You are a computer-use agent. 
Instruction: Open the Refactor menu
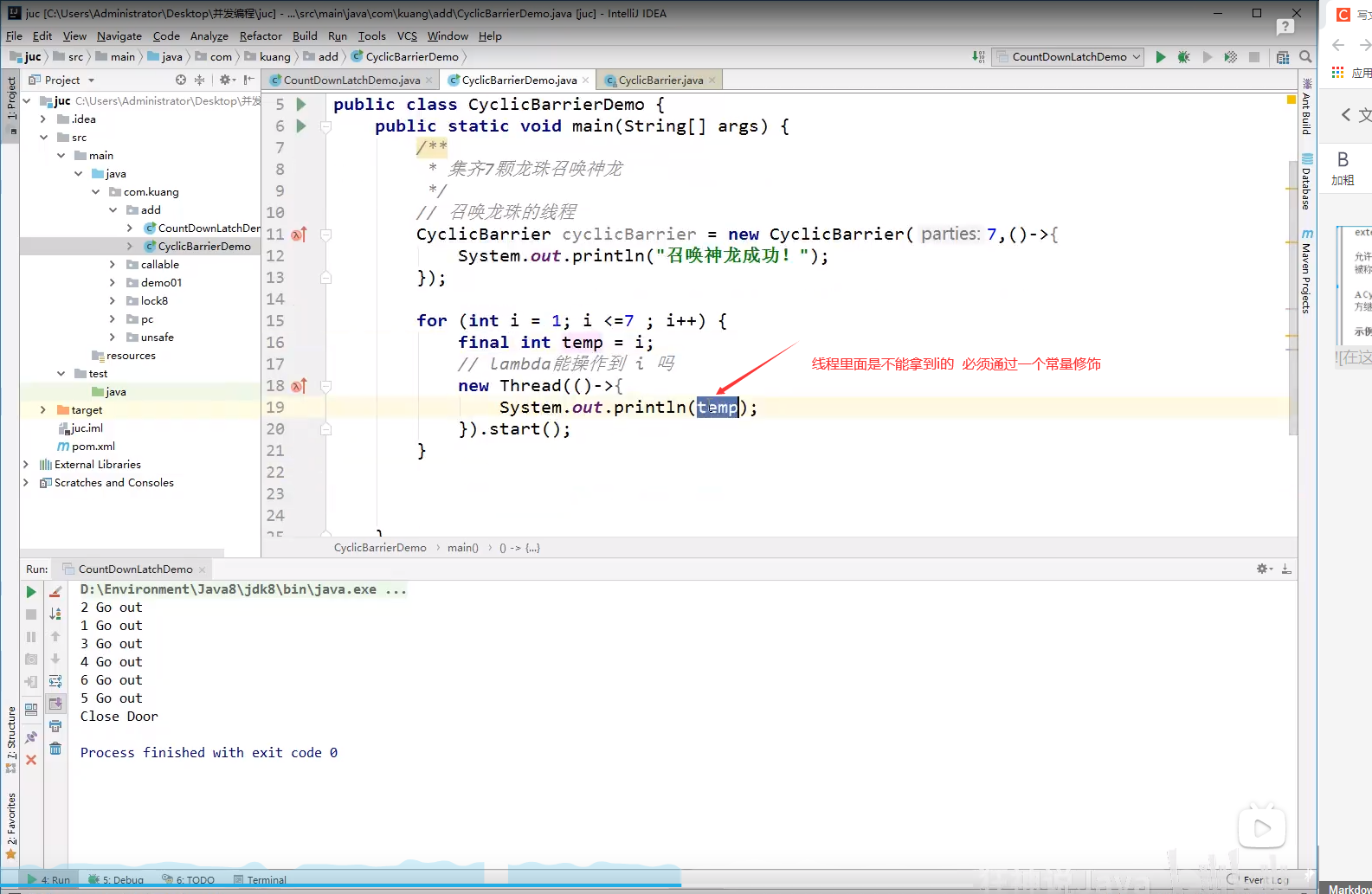point(261,36)
